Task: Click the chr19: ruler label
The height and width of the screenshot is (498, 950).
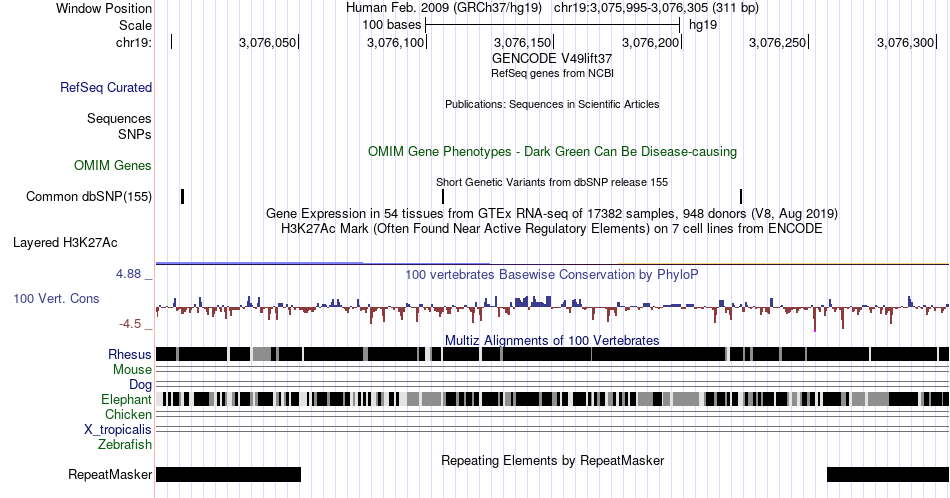Action: [134, 42]
